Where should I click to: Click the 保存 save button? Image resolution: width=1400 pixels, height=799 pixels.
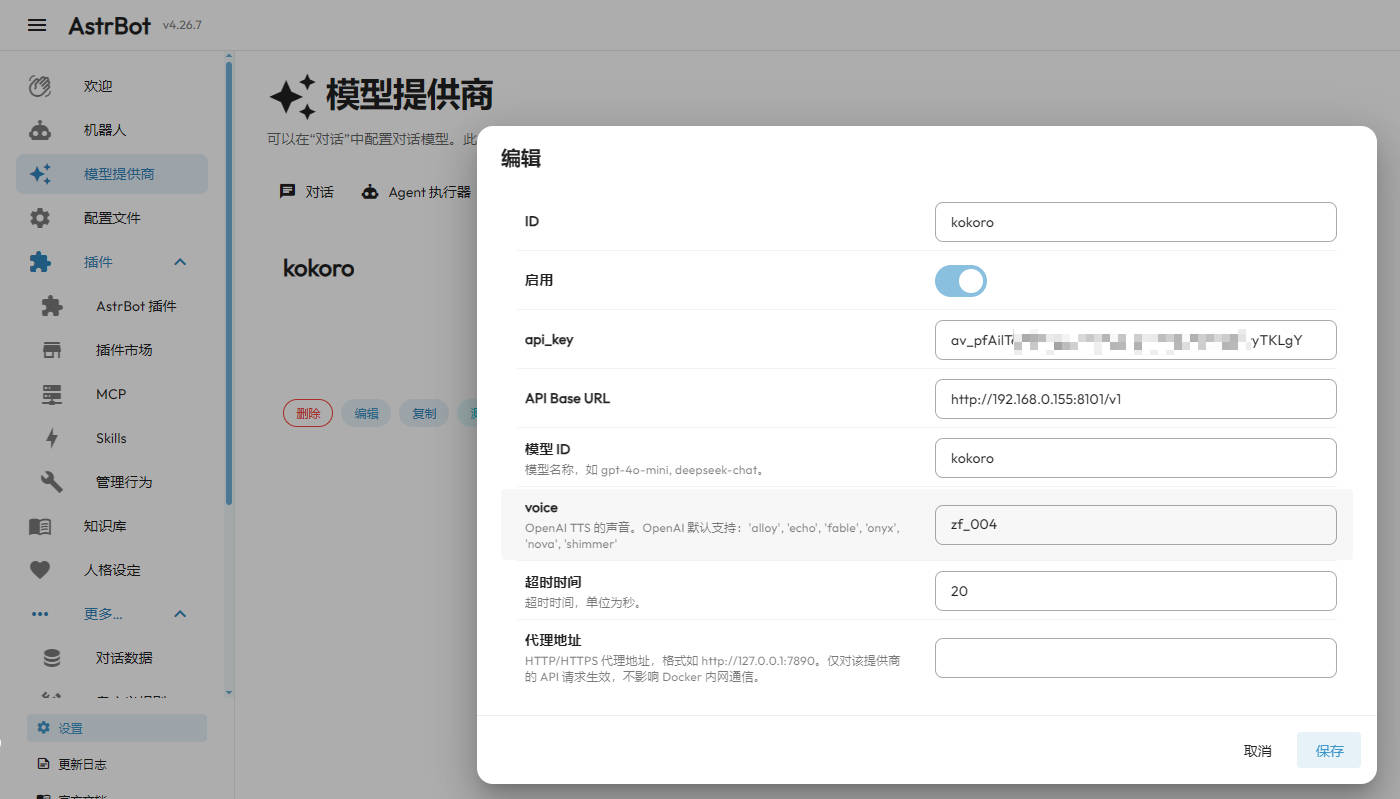tap(1329, 751)
